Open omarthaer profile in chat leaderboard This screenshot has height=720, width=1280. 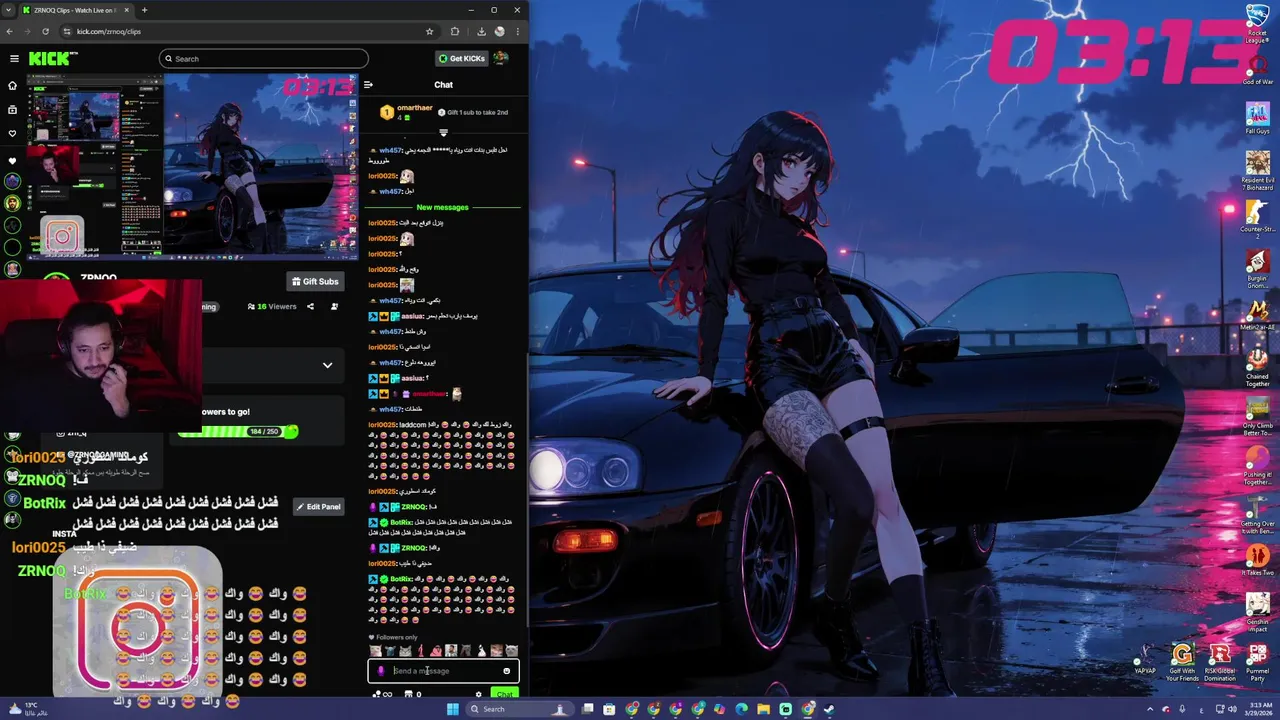(x=415, y=108)
